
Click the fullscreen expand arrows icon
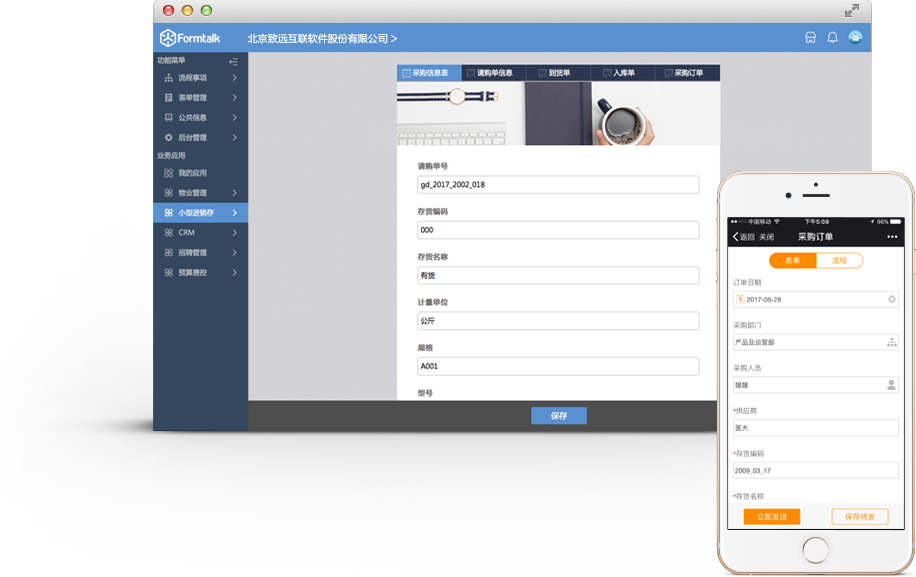tap(852, 11)
